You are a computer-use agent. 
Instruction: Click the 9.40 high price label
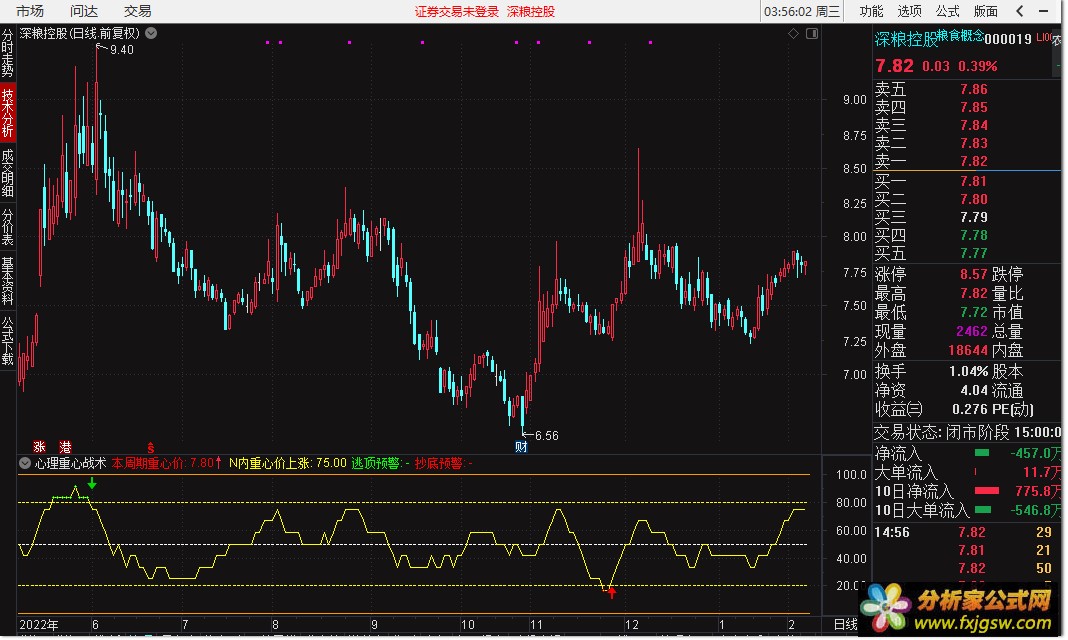coord(121,50)
